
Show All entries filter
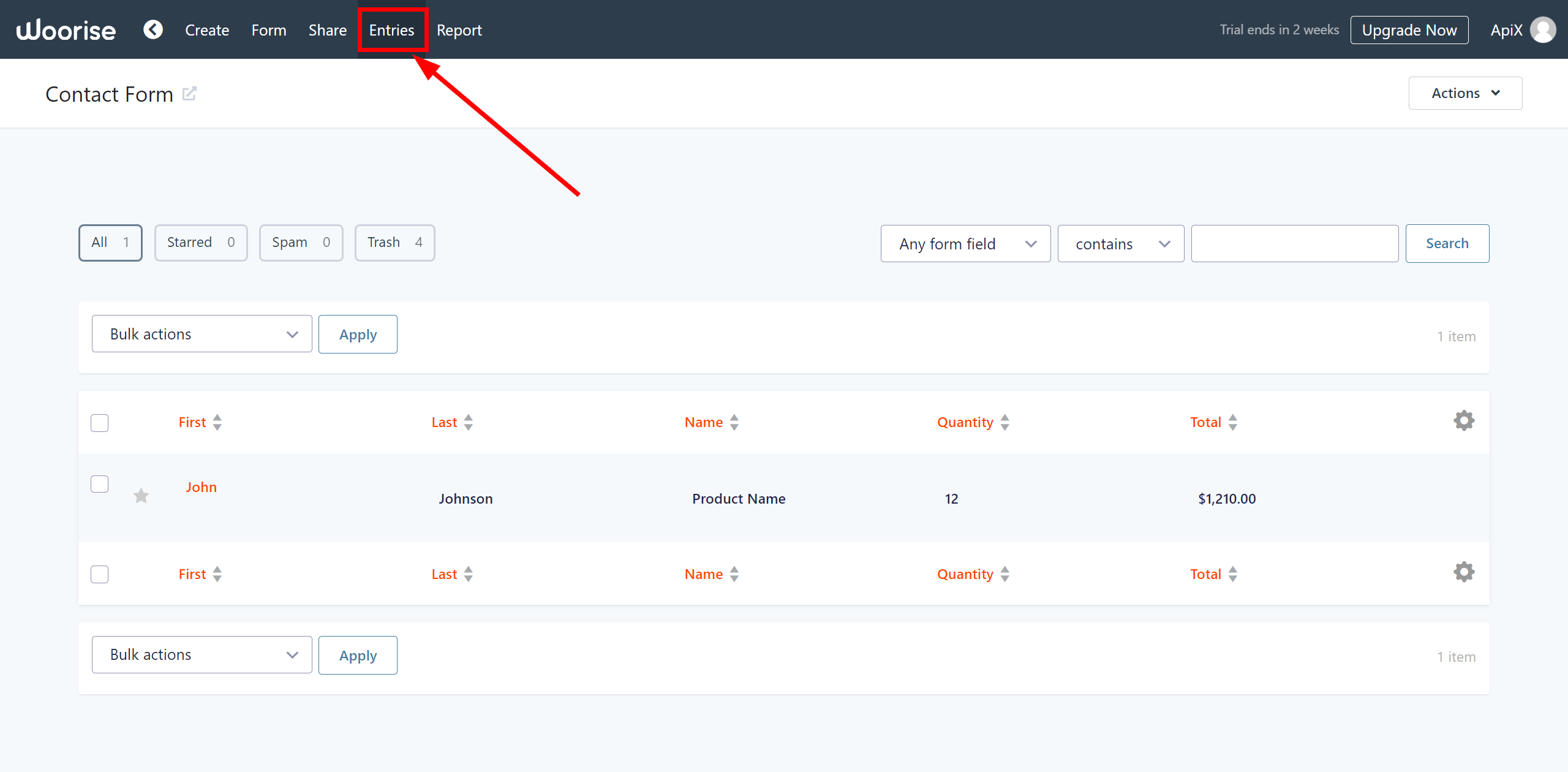pyautogui.click(x=110, y=243)
